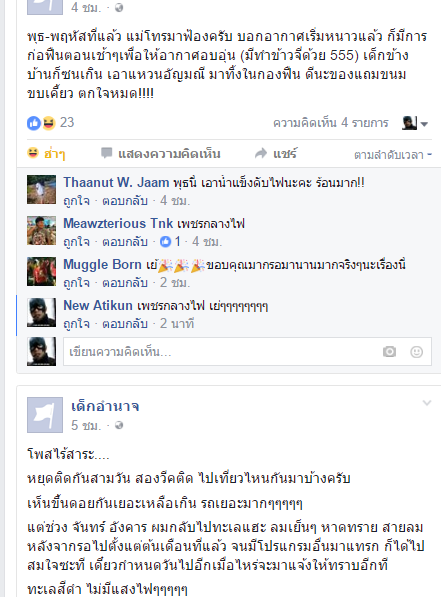
Task: Open the camera photo attachment icon
Action: 389,351
